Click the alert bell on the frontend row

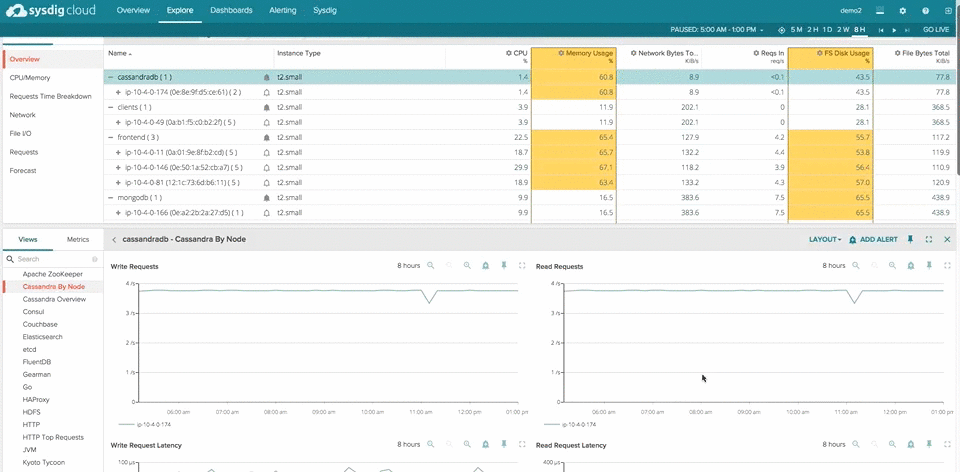266,138
